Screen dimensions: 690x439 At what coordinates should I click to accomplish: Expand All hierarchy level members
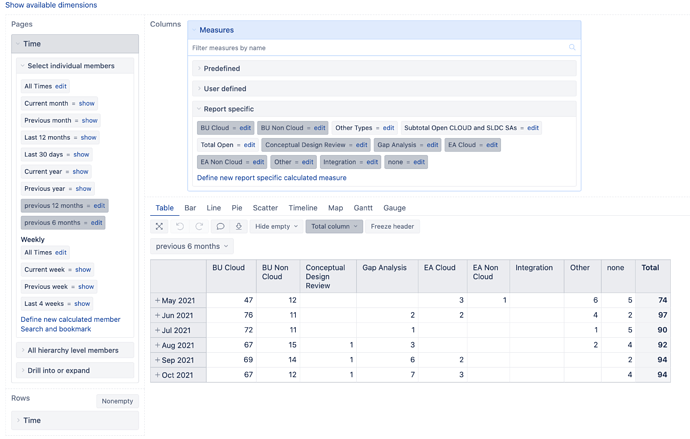click(75, 350)
